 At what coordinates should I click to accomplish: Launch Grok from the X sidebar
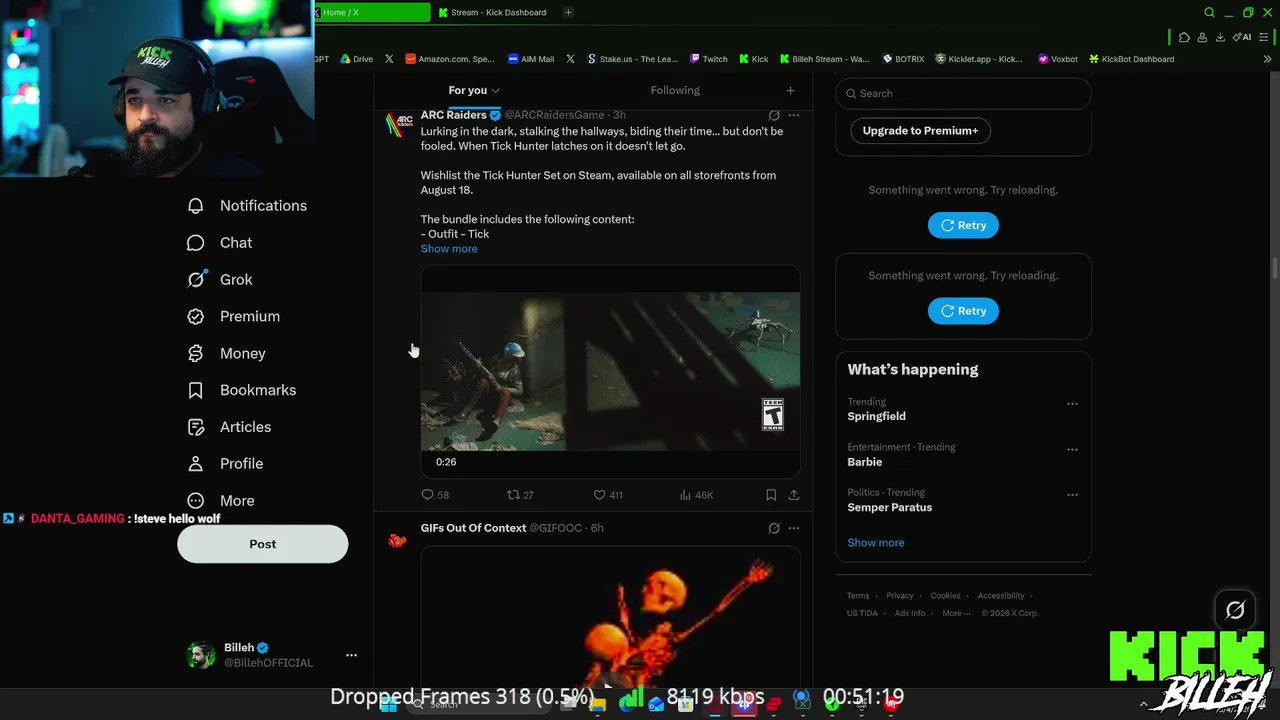click(x=220, y=280)
